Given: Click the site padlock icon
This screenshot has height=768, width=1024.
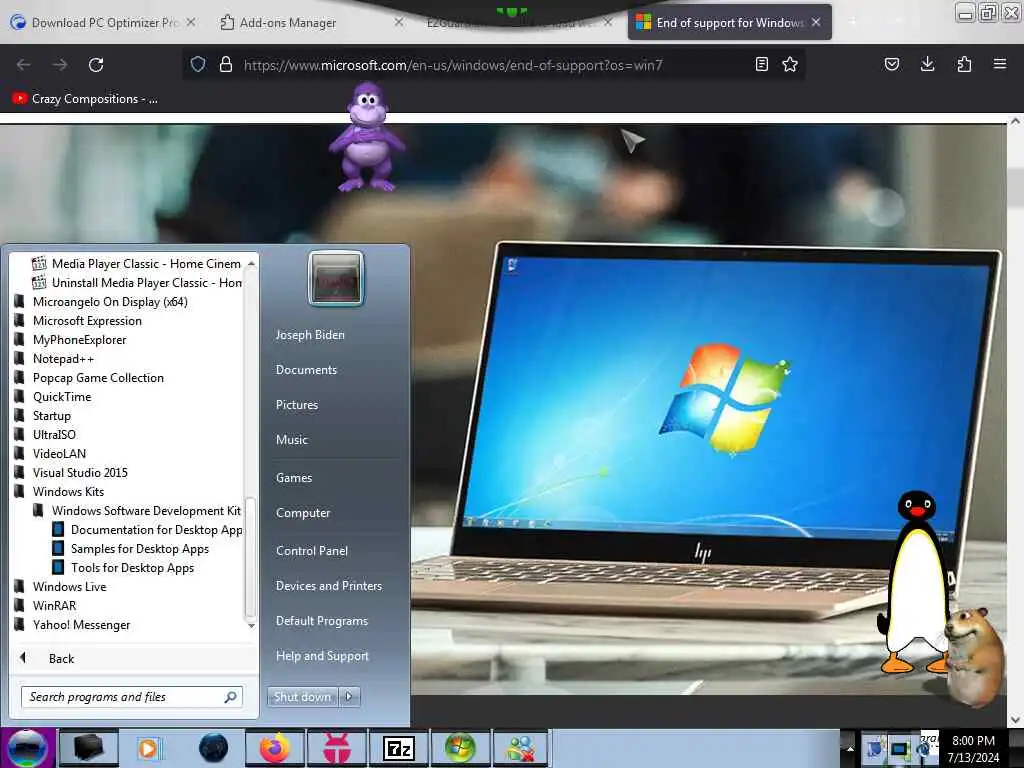Looking at the screenshot, I should pyautogui.click(x=226, y=65).
